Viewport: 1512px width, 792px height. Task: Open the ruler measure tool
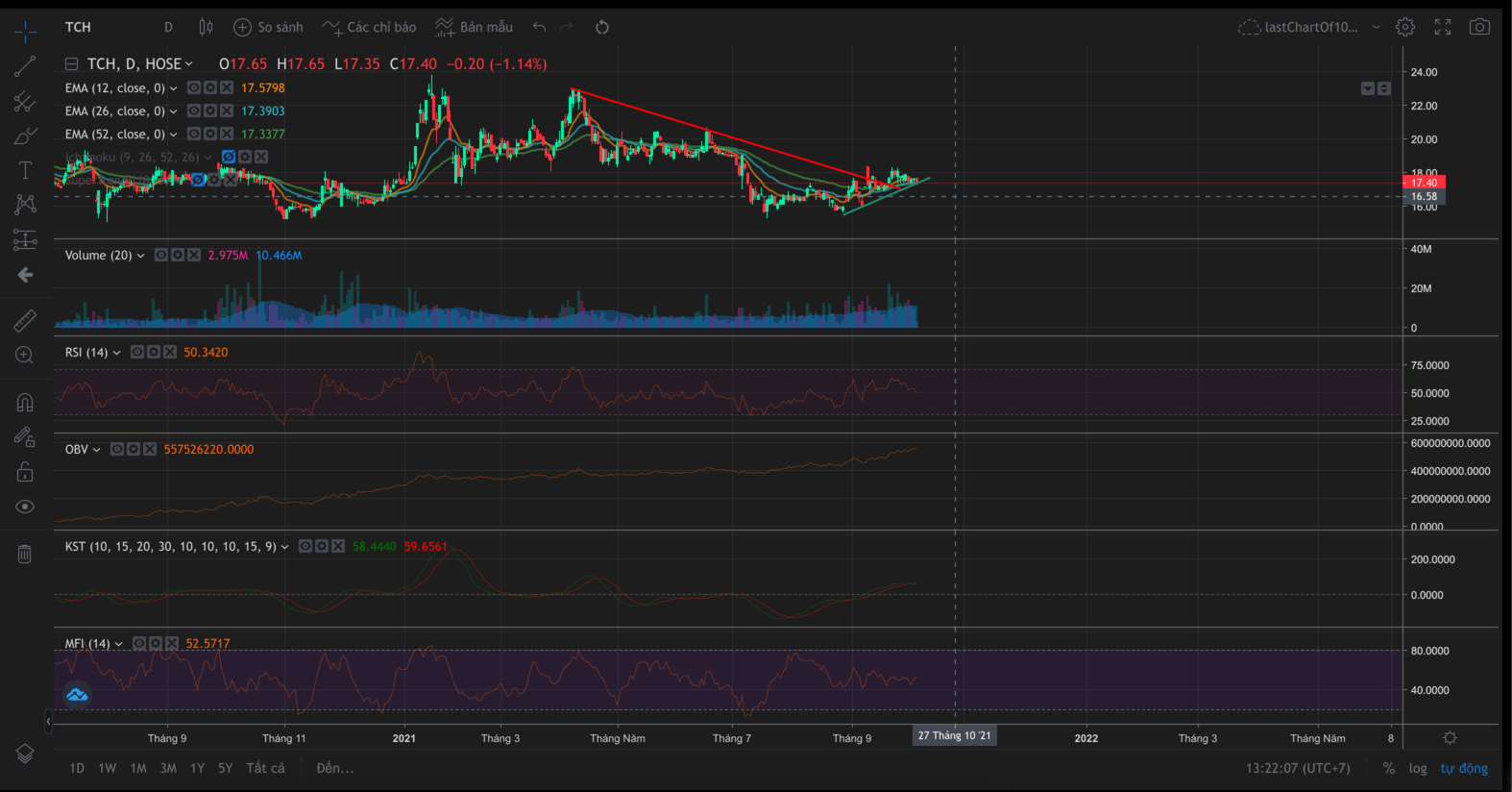25,320
